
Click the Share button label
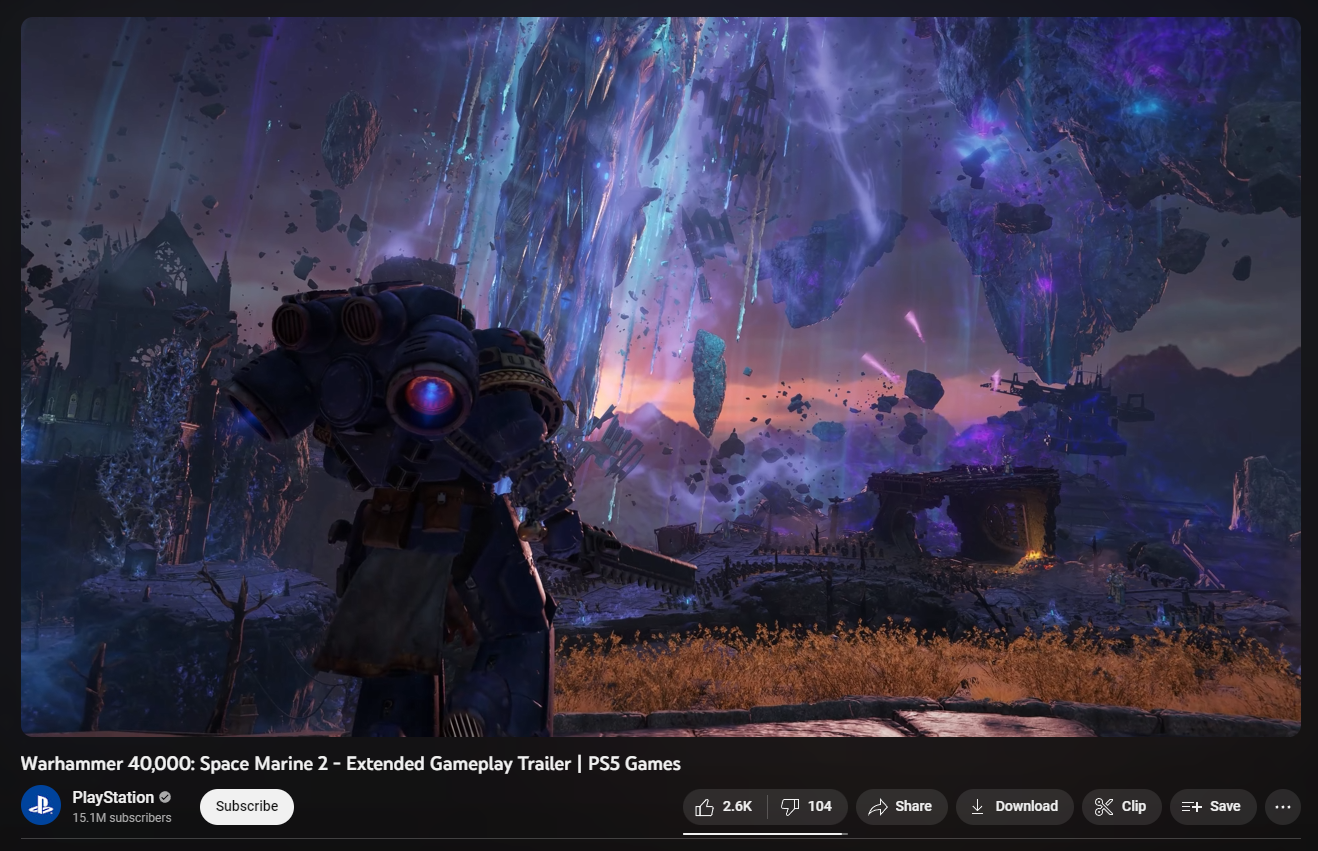click(x=911, y=806)
